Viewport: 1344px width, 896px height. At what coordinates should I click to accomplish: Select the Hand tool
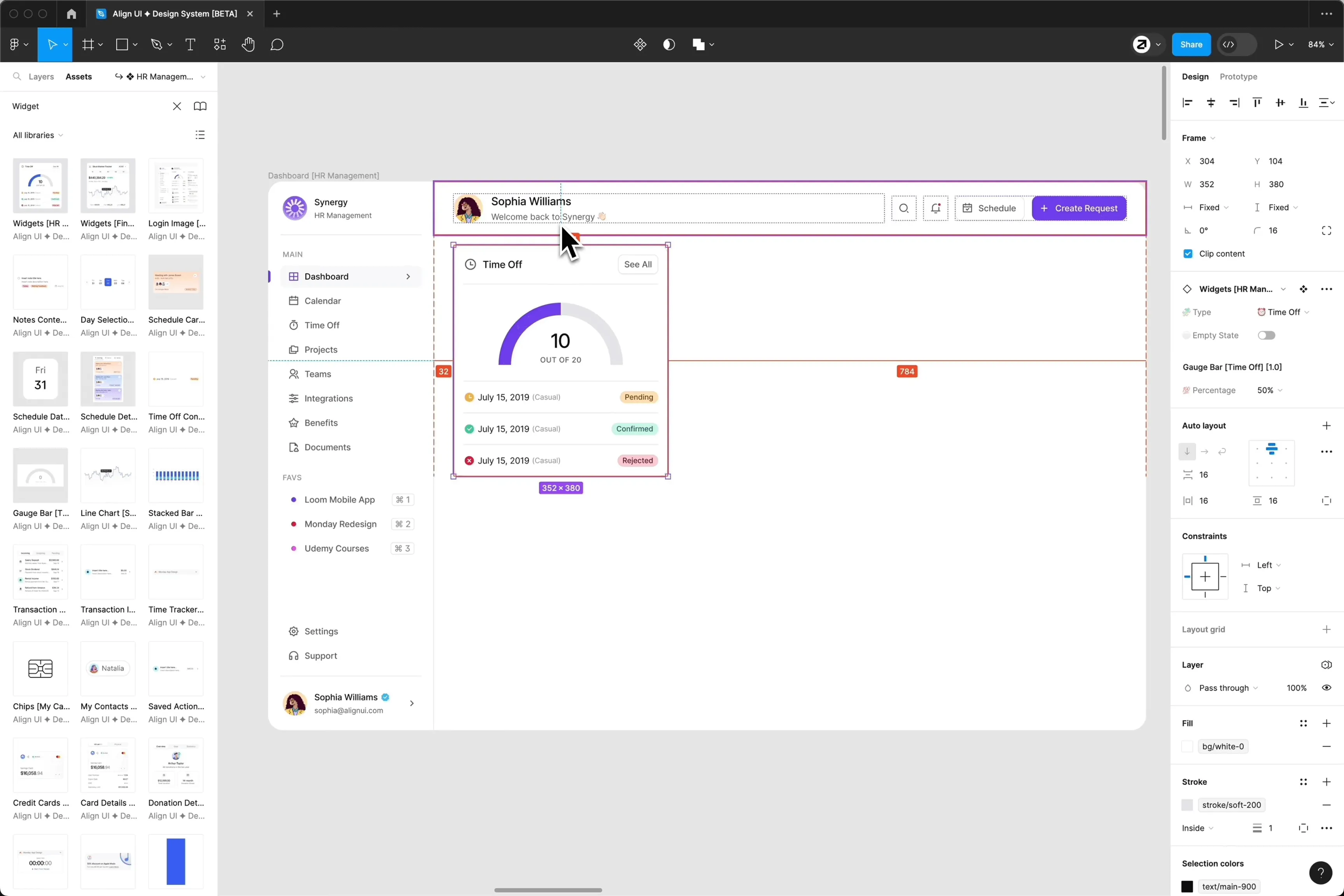tap(247, 45)
